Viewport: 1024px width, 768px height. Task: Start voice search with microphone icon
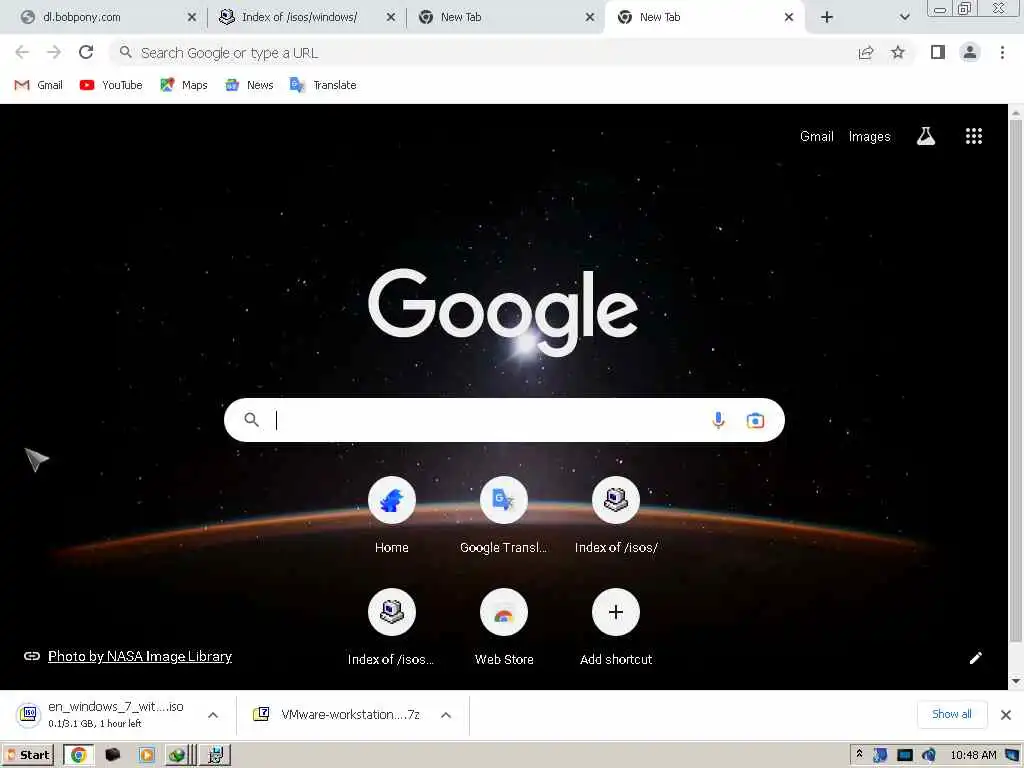pyautogui.click(x=718, y=420)
